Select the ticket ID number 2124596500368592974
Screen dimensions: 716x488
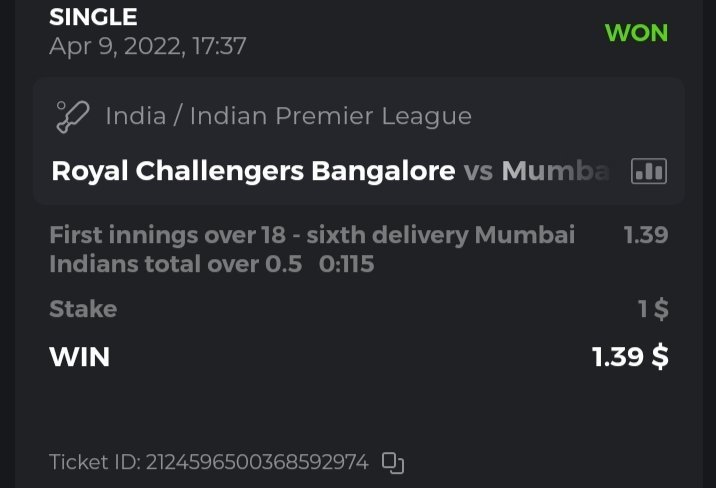(x=257, y=463)
